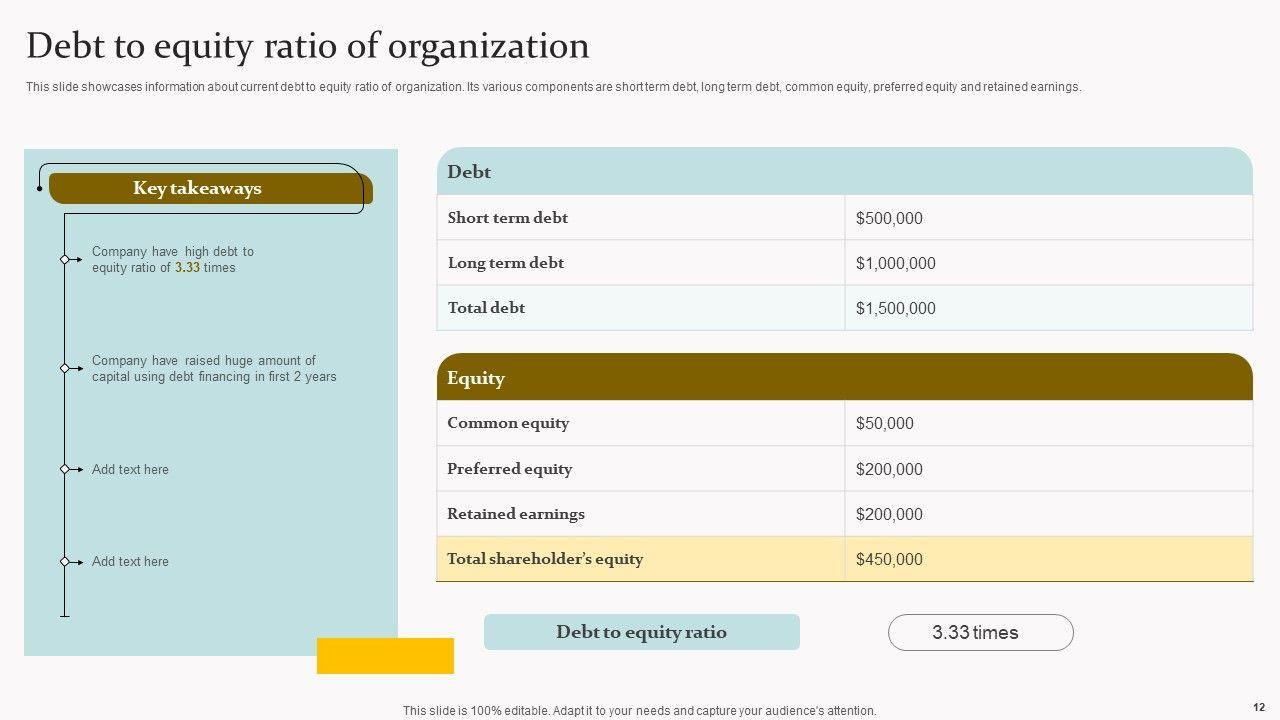1280x720 pixels.
Task: Click the slide number 12
Action: pyautogui.click(x=1258, y=706)
